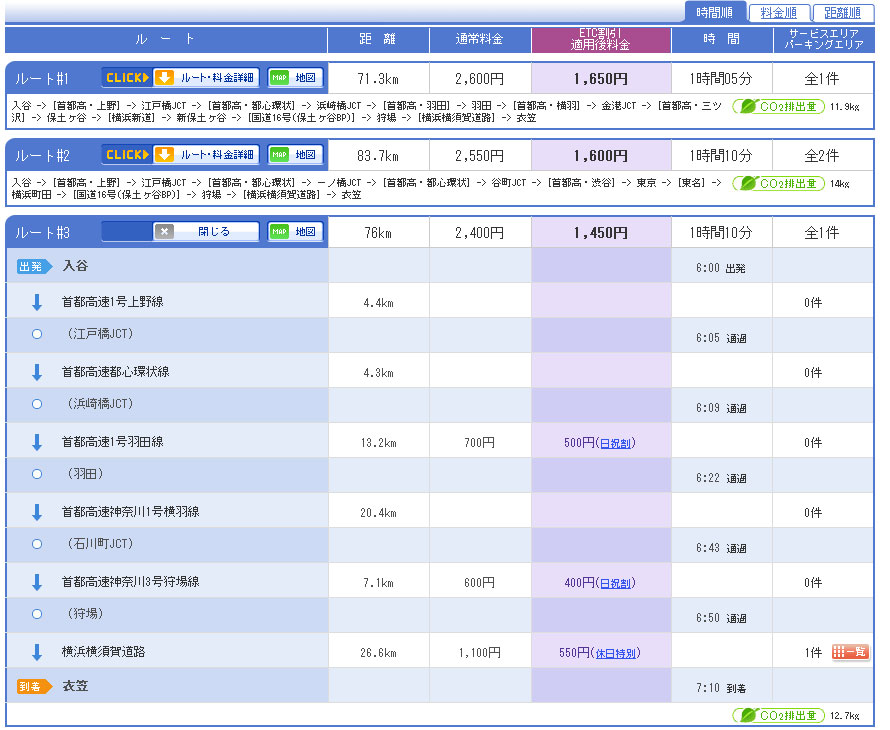Viewport: 890px width, 730px height.
Task: Sort routes by distance with 距離順 tab
Action: [x=842, y=13]
